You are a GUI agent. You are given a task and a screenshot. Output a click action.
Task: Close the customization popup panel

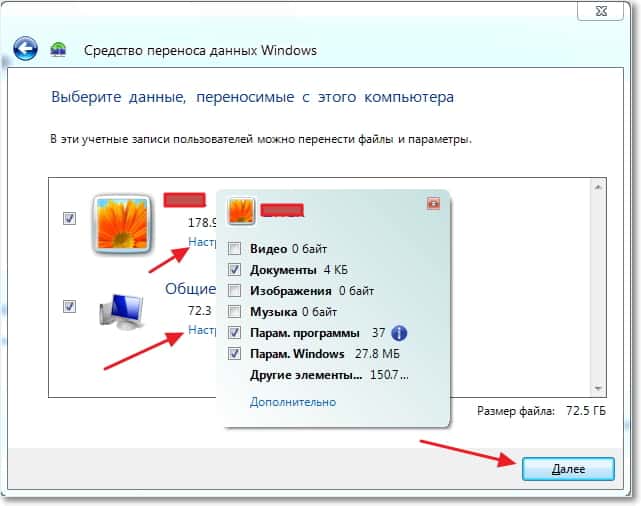pyautogui.click(x=433, y=203)
